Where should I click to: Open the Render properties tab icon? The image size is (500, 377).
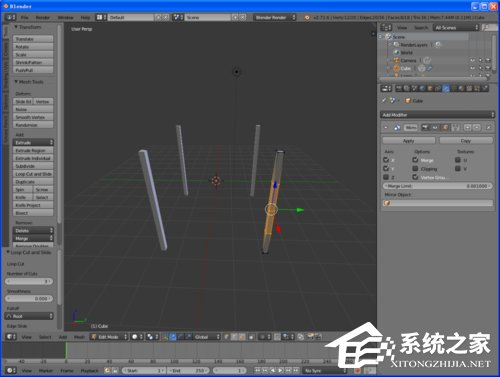(x=398, y=88)
